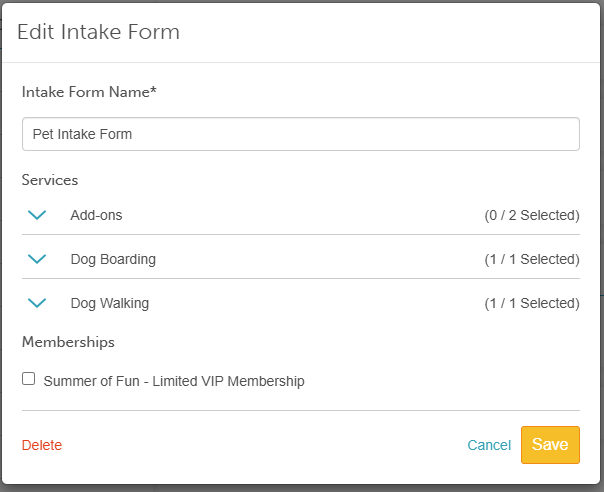
Task: Expand the Dog Boarding chevron arrow
Action: coord(37,259)
